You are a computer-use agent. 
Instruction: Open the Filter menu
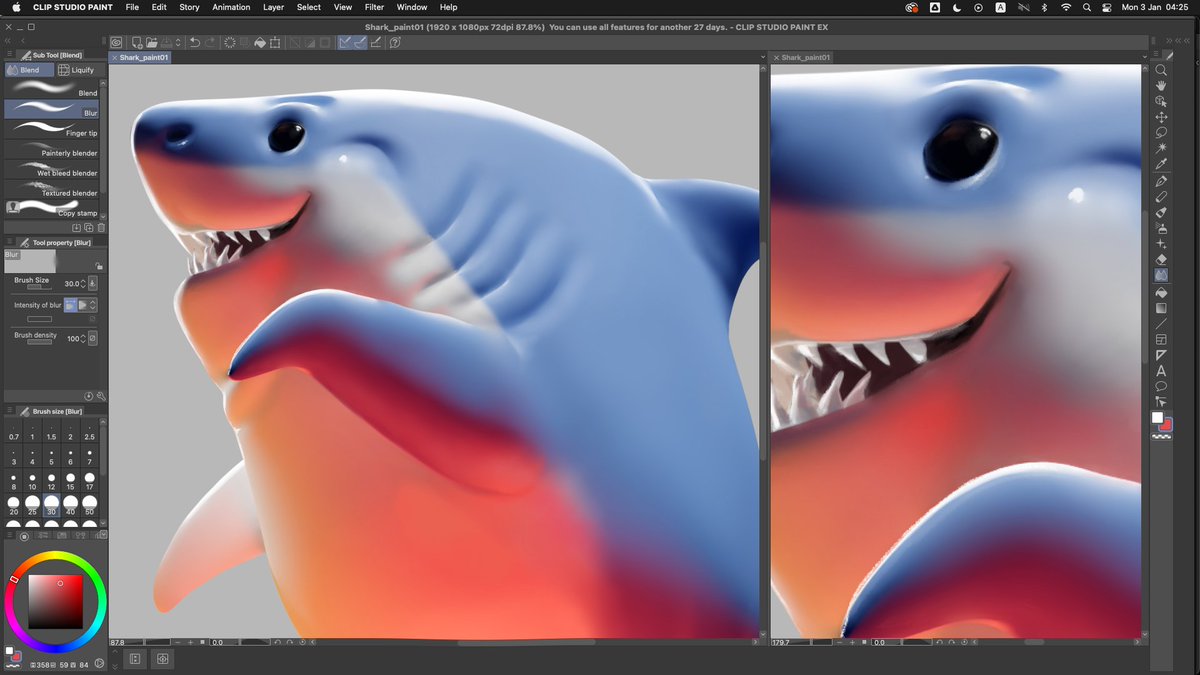[x=374, y=7]
